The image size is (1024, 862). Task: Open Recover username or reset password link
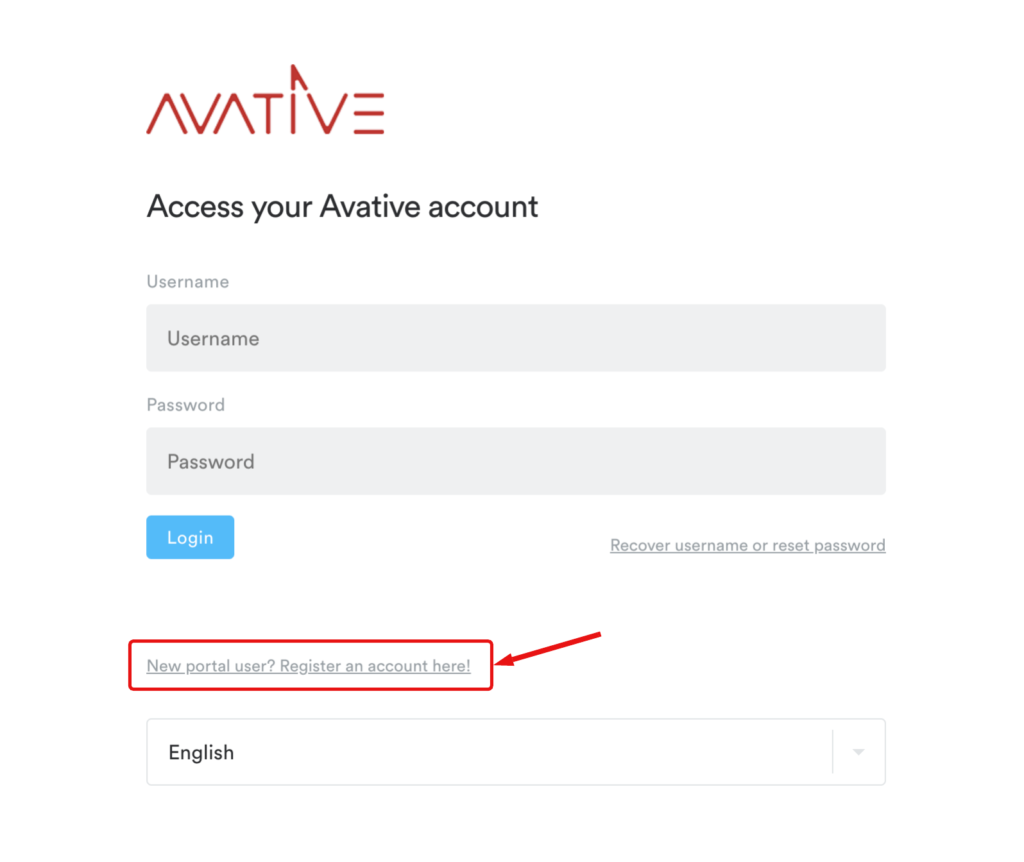click(x=748, y=545)
